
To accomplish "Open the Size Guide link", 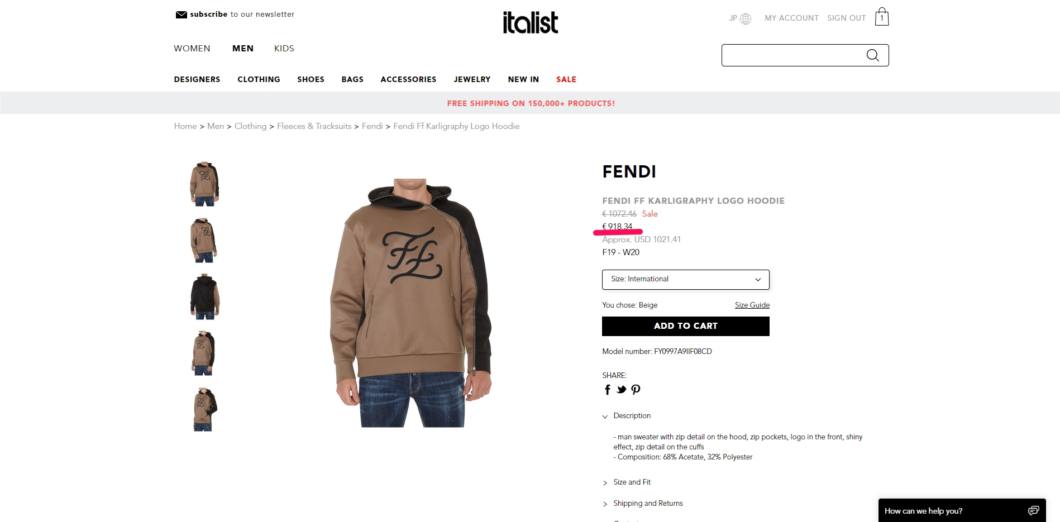I will (x=752, y=305).
